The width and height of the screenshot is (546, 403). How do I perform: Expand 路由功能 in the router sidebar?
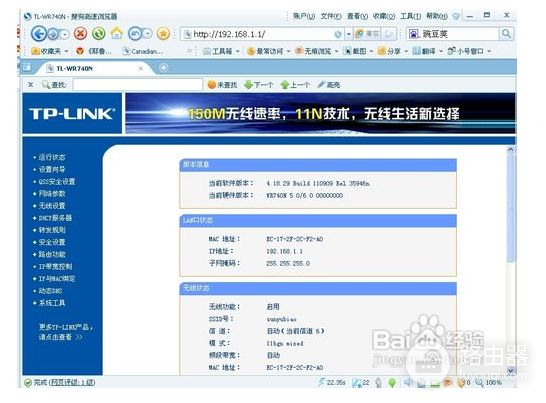[x=52, y=255]
